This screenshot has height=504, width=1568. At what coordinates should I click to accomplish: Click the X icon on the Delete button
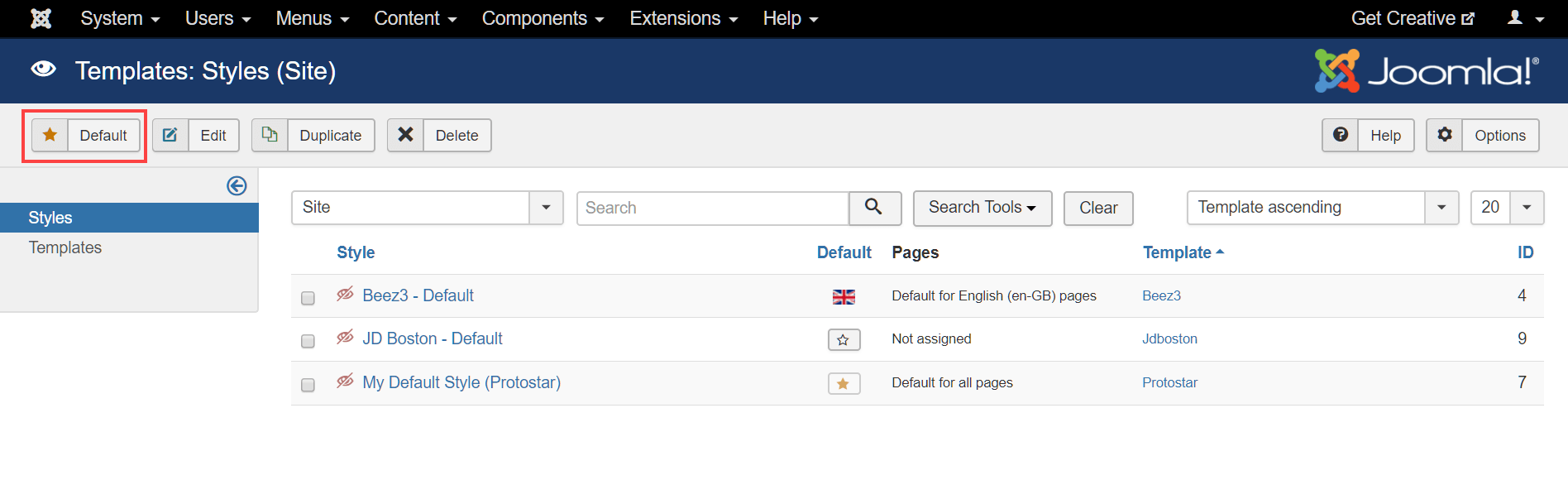click(405, 135)
